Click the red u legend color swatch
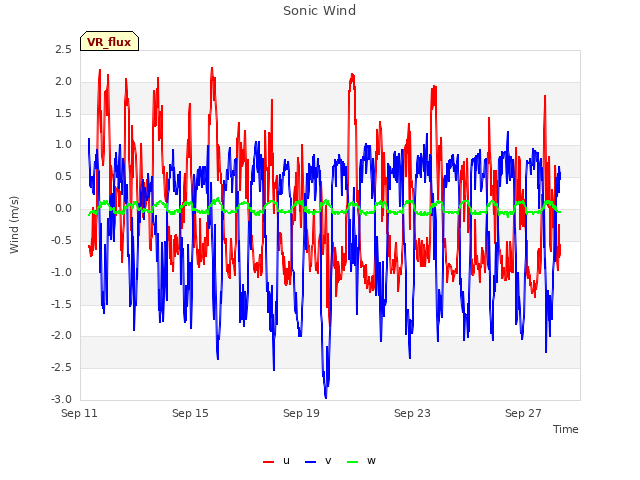 [268, 462]
